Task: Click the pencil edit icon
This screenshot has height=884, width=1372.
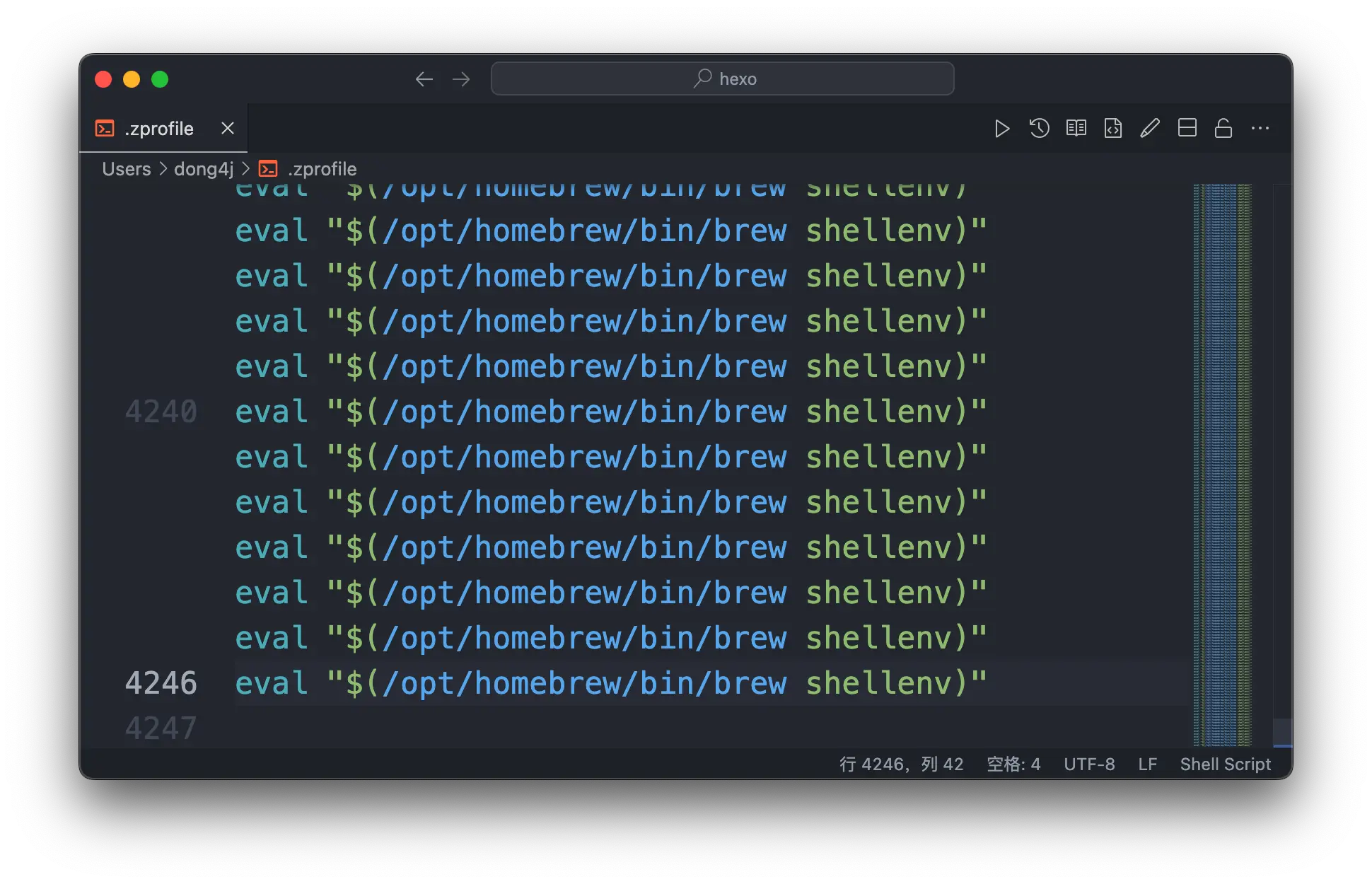Action: 1150,129
